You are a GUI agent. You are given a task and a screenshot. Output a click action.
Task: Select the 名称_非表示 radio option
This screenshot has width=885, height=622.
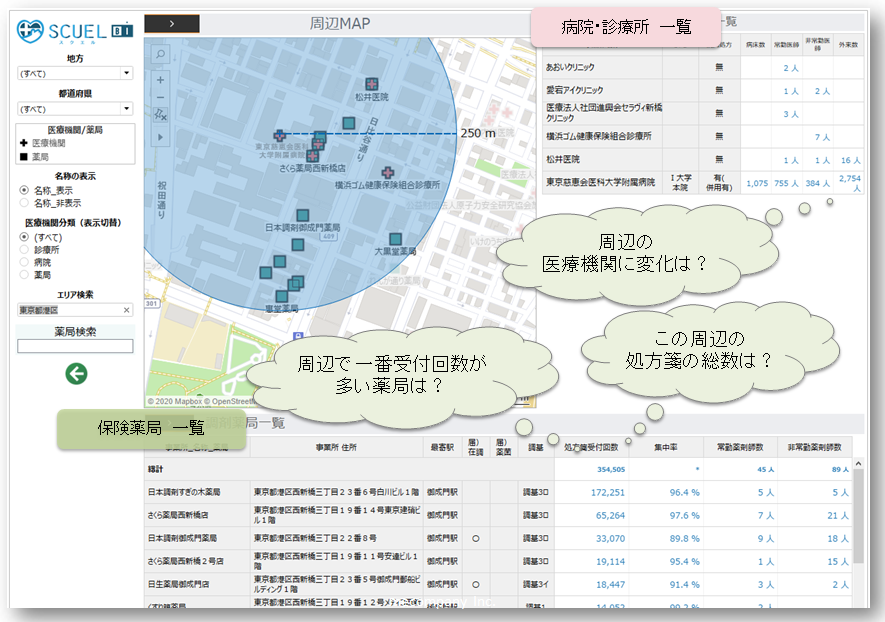coord(24,203)
